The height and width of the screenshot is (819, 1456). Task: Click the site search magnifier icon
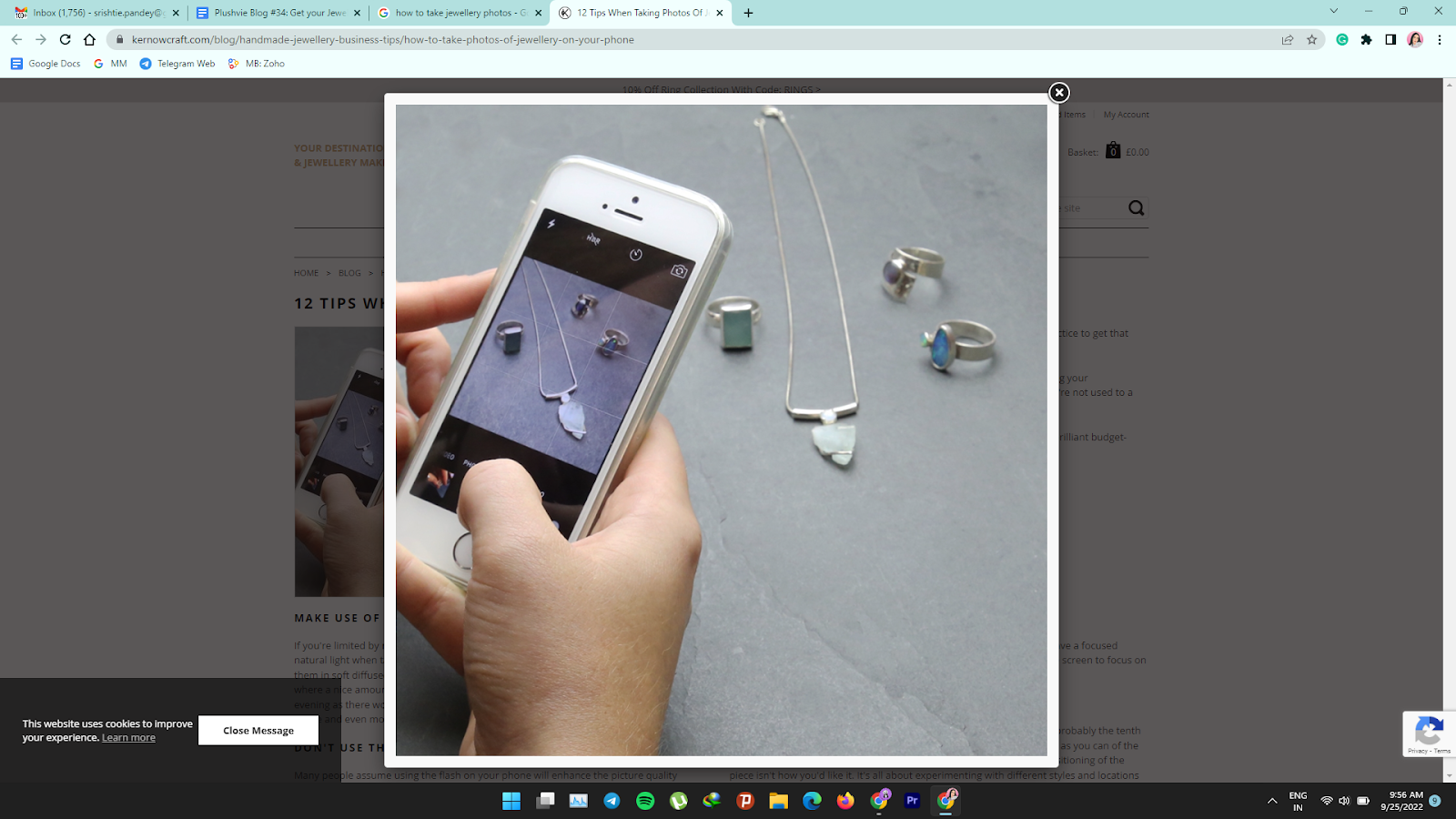click(1137, 207)
